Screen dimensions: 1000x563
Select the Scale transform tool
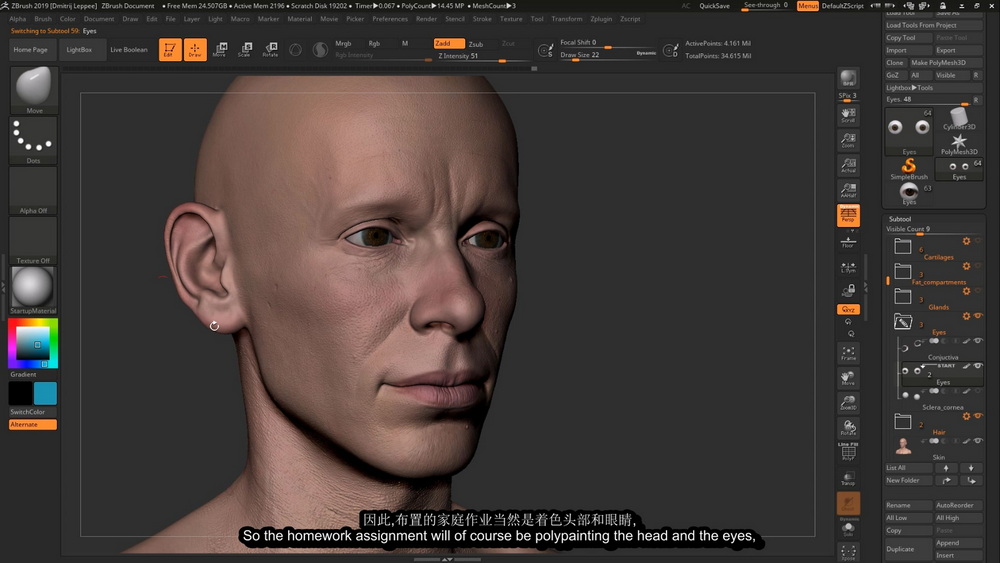[x=245, y=50]
